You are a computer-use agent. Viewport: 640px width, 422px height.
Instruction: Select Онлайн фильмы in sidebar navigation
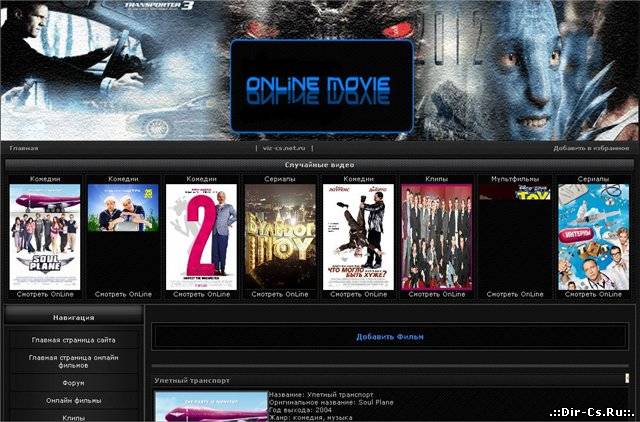(x=72, y=401)
